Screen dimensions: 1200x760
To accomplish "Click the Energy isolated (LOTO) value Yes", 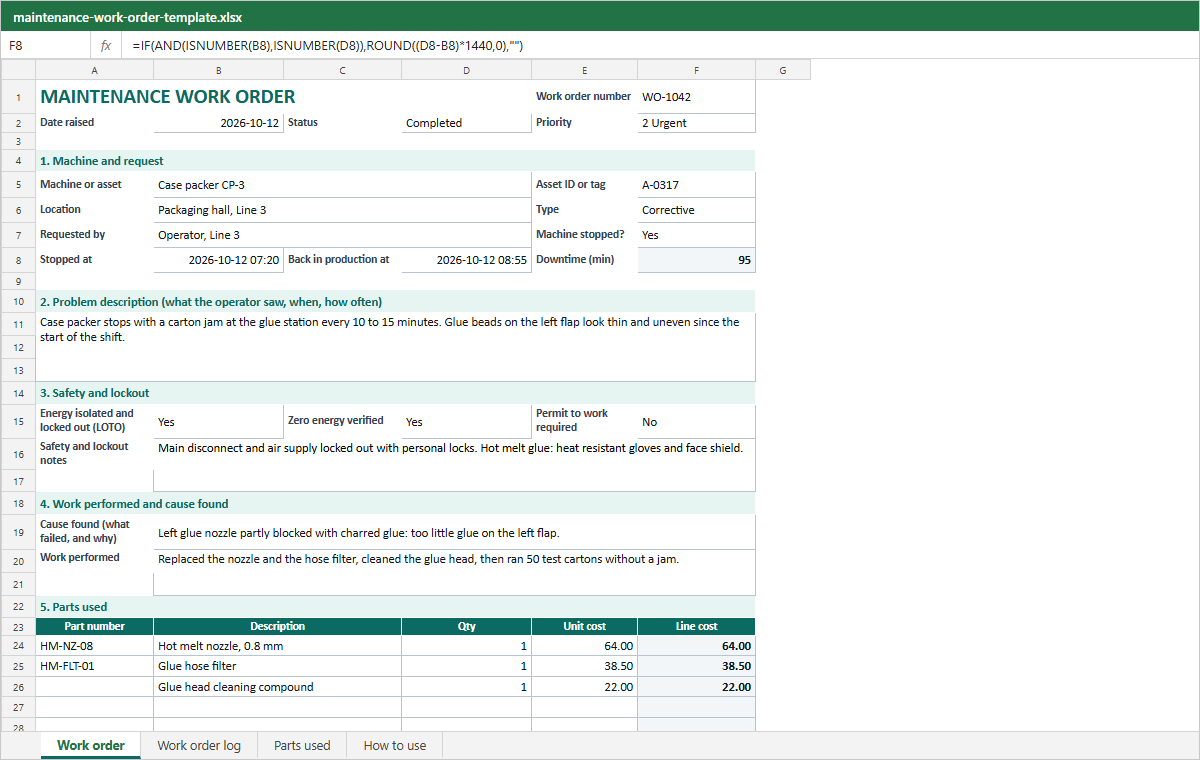I will [219, 422].
